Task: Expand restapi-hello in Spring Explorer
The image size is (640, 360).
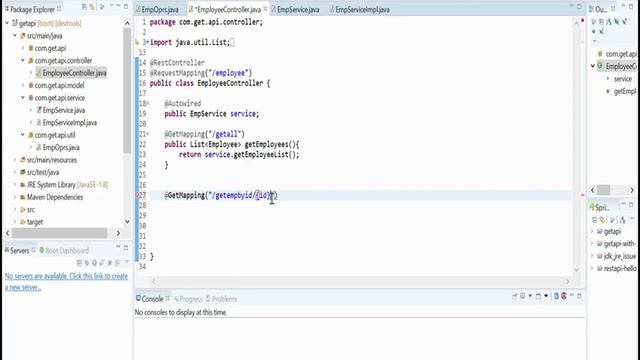Action: tap(592, 269)
